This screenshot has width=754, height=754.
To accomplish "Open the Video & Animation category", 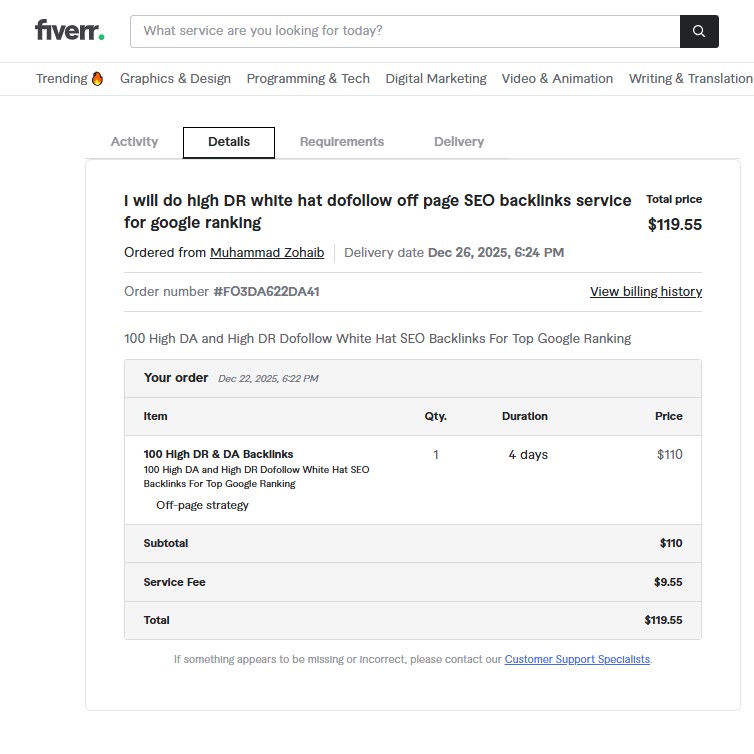I will [x=557, y=79].
